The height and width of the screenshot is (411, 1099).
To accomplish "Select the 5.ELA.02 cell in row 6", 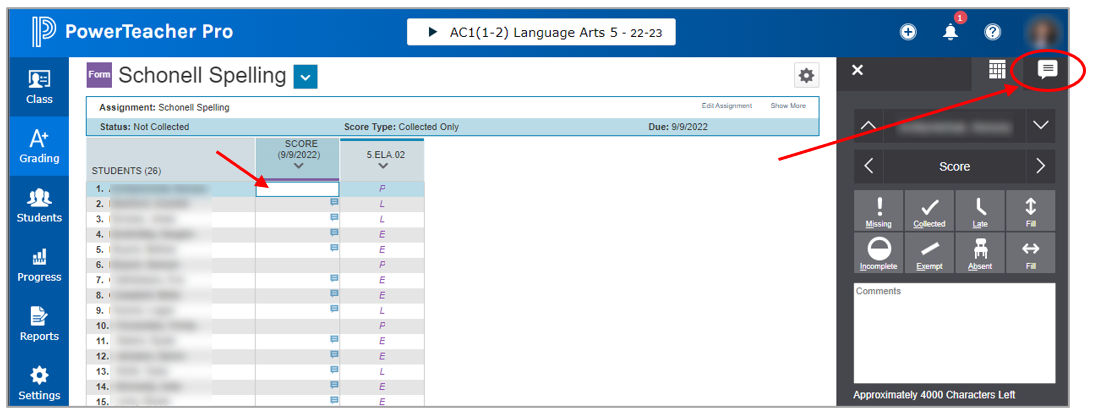I will coord(382,264).
